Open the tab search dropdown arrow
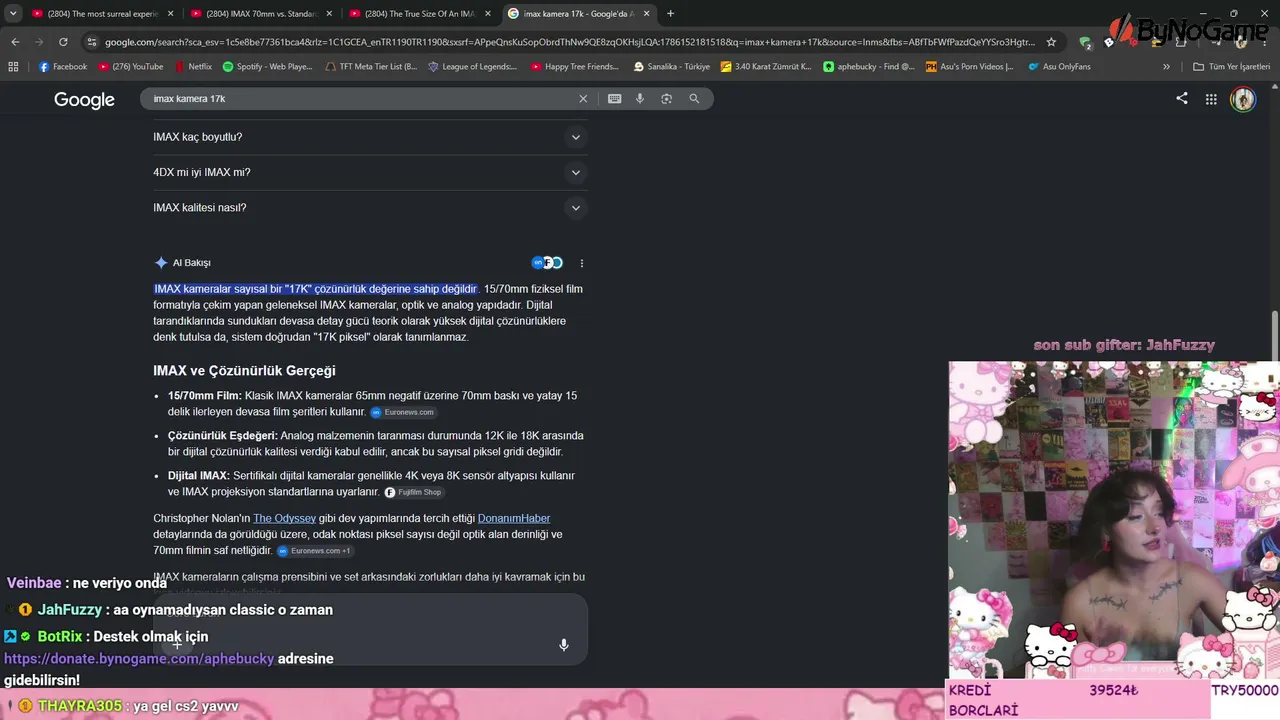This screenshot has height=720, width=1280. click(x=13, y=14)
